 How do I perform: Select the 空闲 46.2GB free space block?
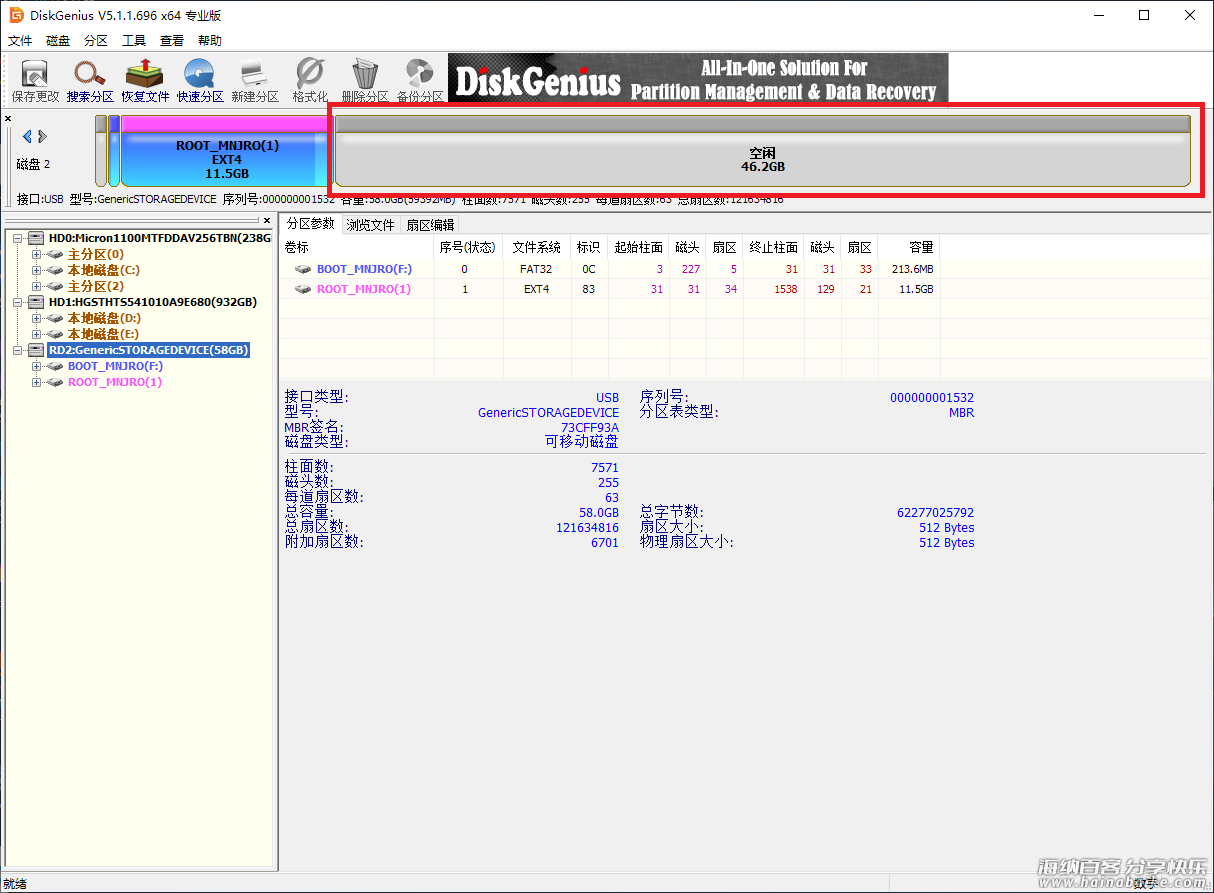click(x=763, y=151)
